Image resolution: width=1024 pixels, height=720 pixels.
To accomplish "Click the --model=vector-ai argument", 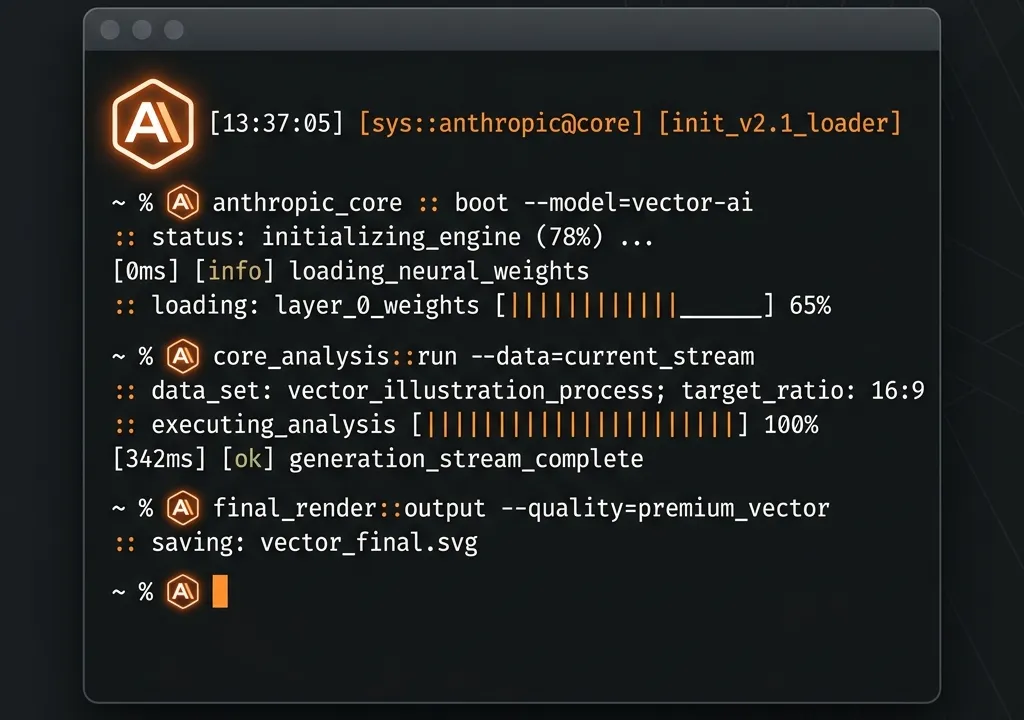I will tap(638, 203).
